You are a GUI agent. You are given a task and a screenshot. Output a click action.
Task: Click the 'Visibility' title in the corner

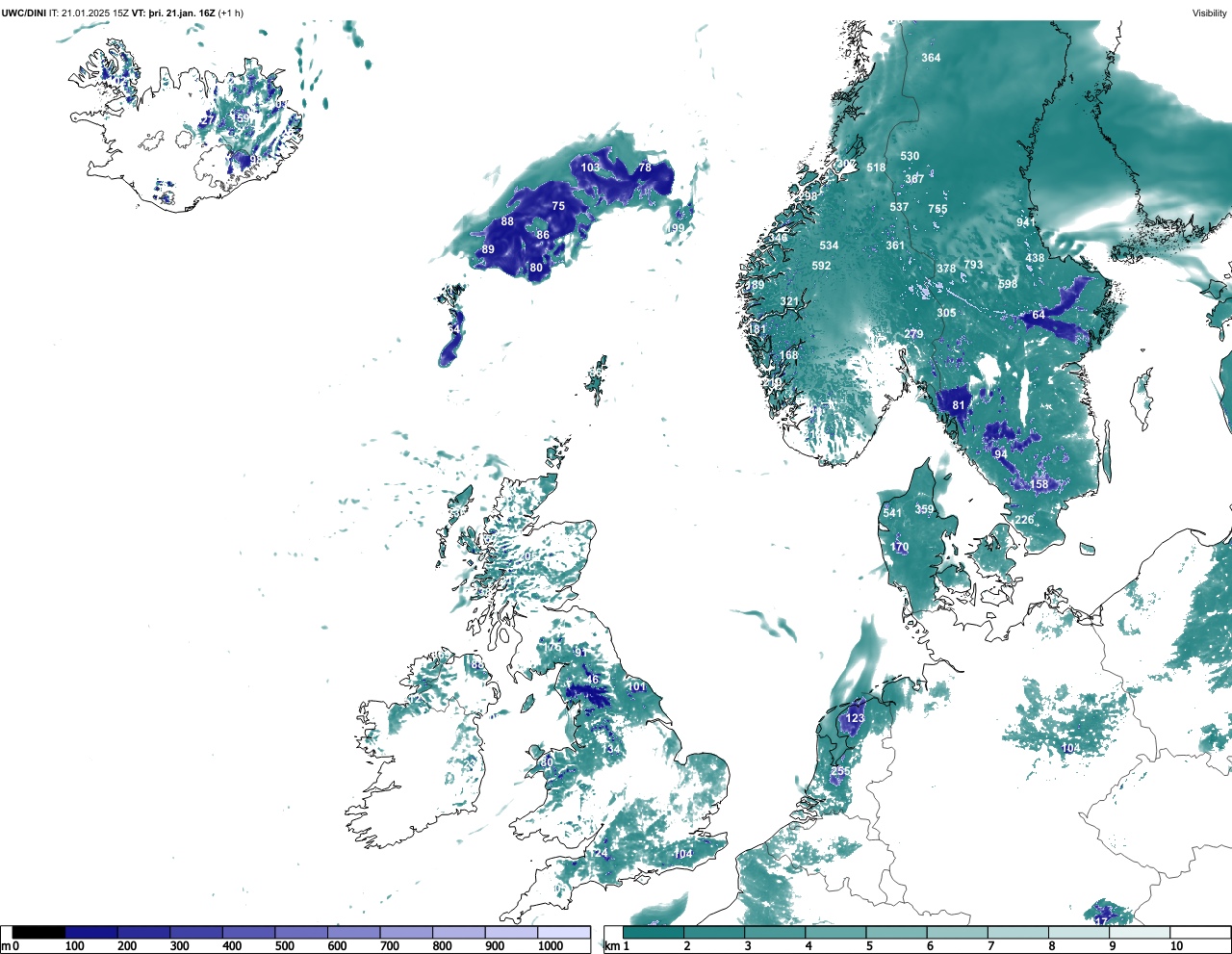tap(1210, 13)
